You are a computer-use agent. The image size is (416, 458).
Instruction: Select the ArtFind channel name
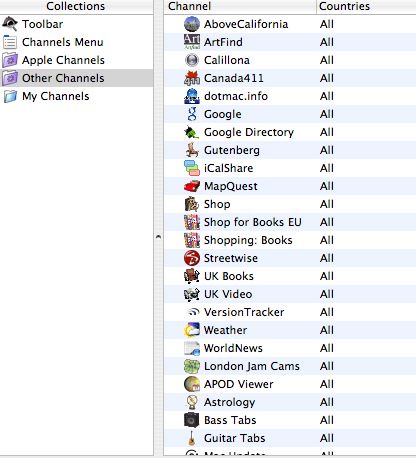click(223, 42)
